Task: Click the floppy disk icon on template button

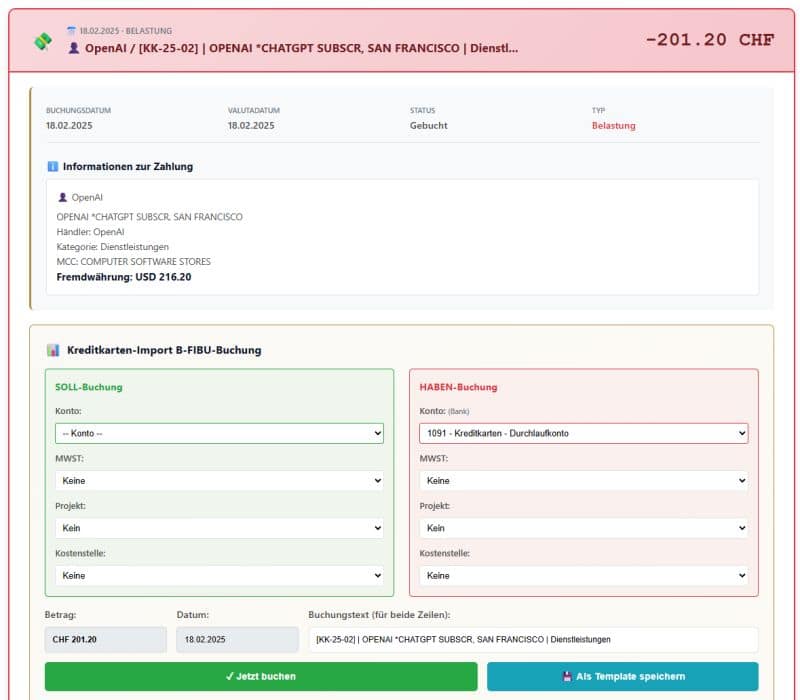Action: point(567,677)
